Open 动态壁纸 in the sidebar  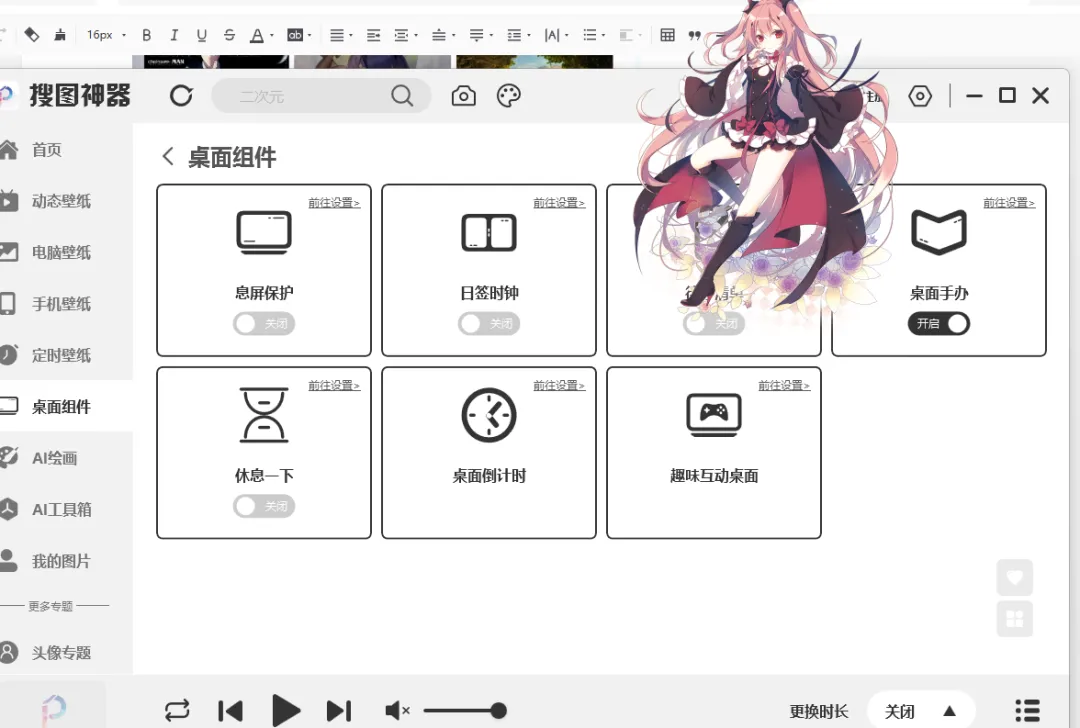point(61,201)
